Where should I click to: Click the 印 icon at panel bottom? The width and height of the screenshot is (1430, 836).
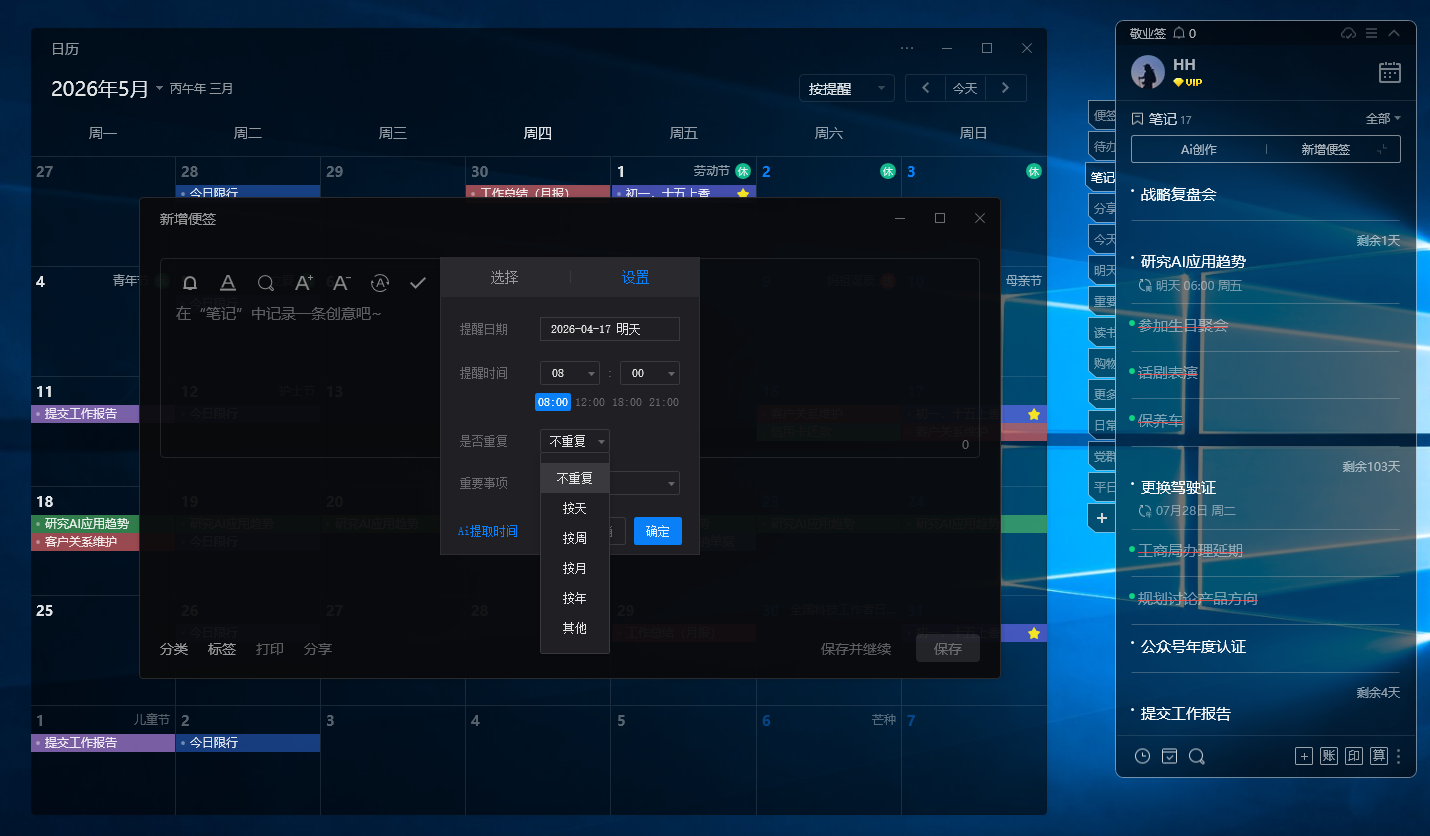(1354, 756)
